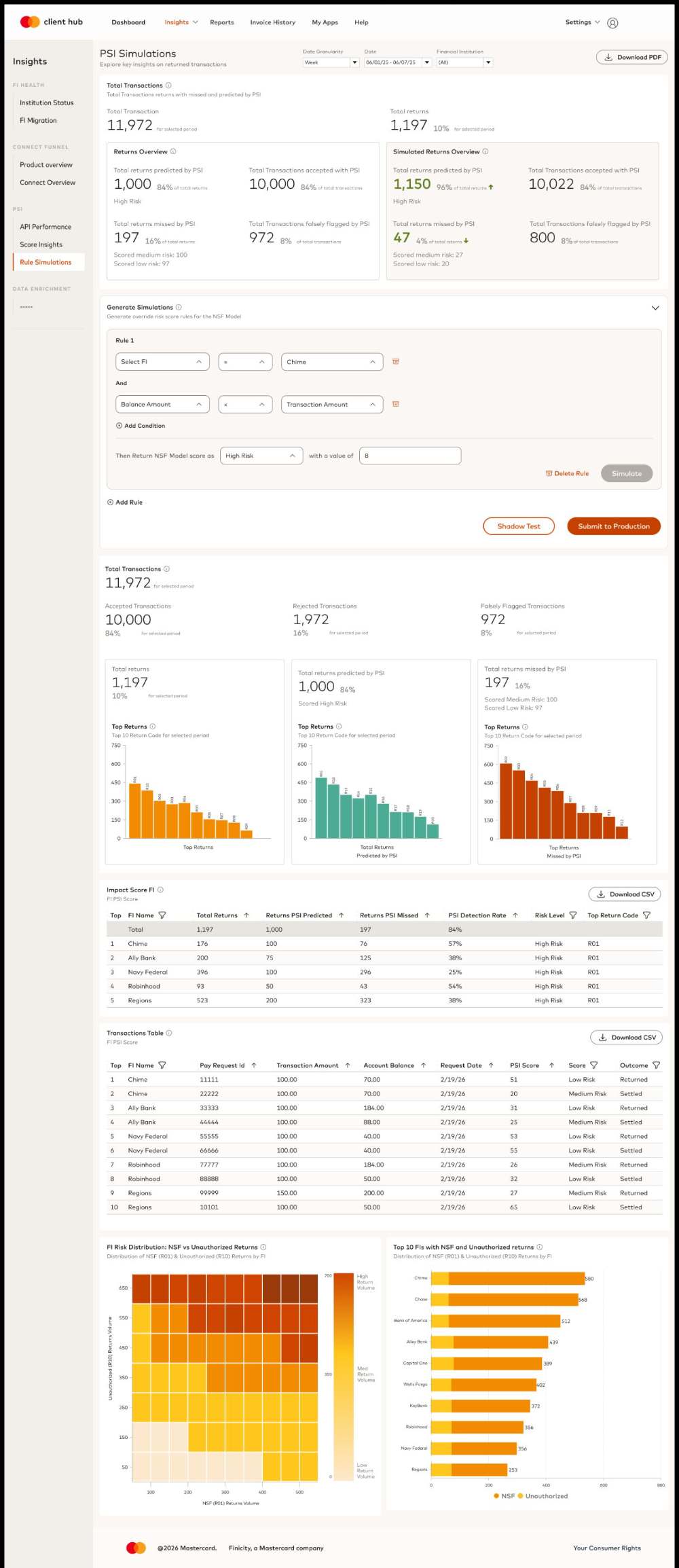Select Institution Status in sidebar

(47, 103)
